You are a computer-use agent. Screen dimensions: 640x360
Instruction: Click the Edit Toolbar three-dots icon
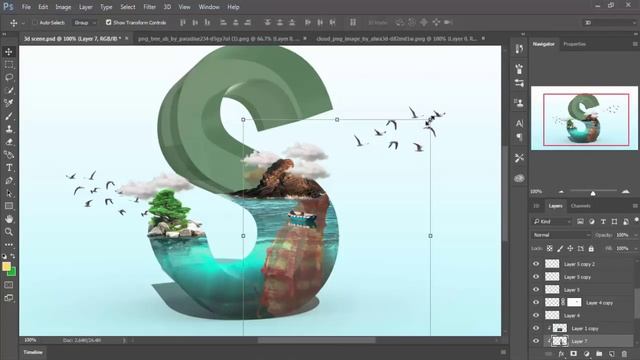coord(9,244)
